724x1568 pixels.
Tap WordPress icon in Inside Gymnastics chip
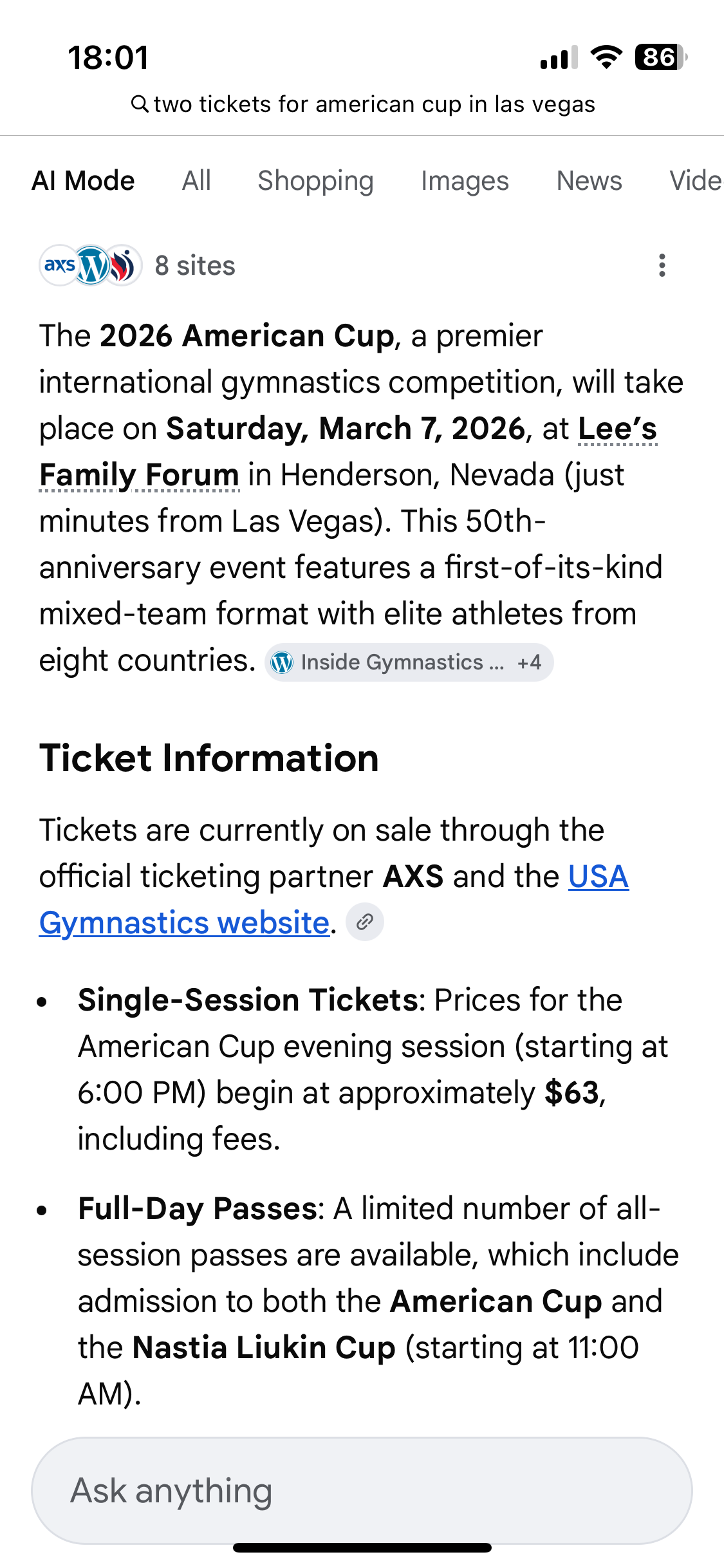(x=282, y=662)
